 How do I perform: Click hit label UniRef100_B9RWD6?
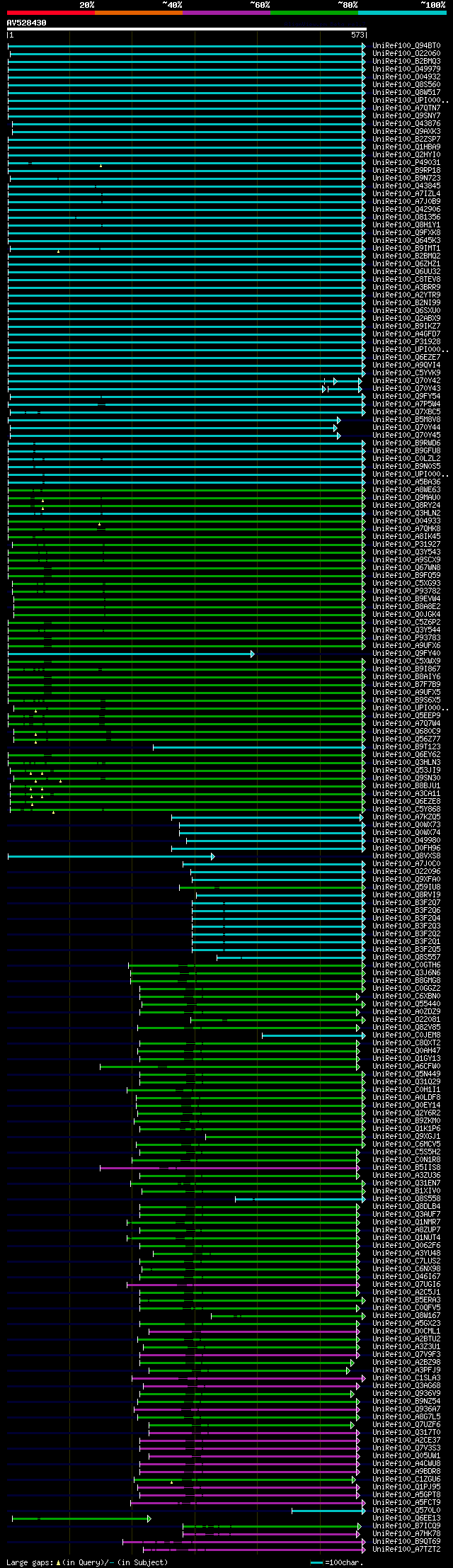point(406,443)
